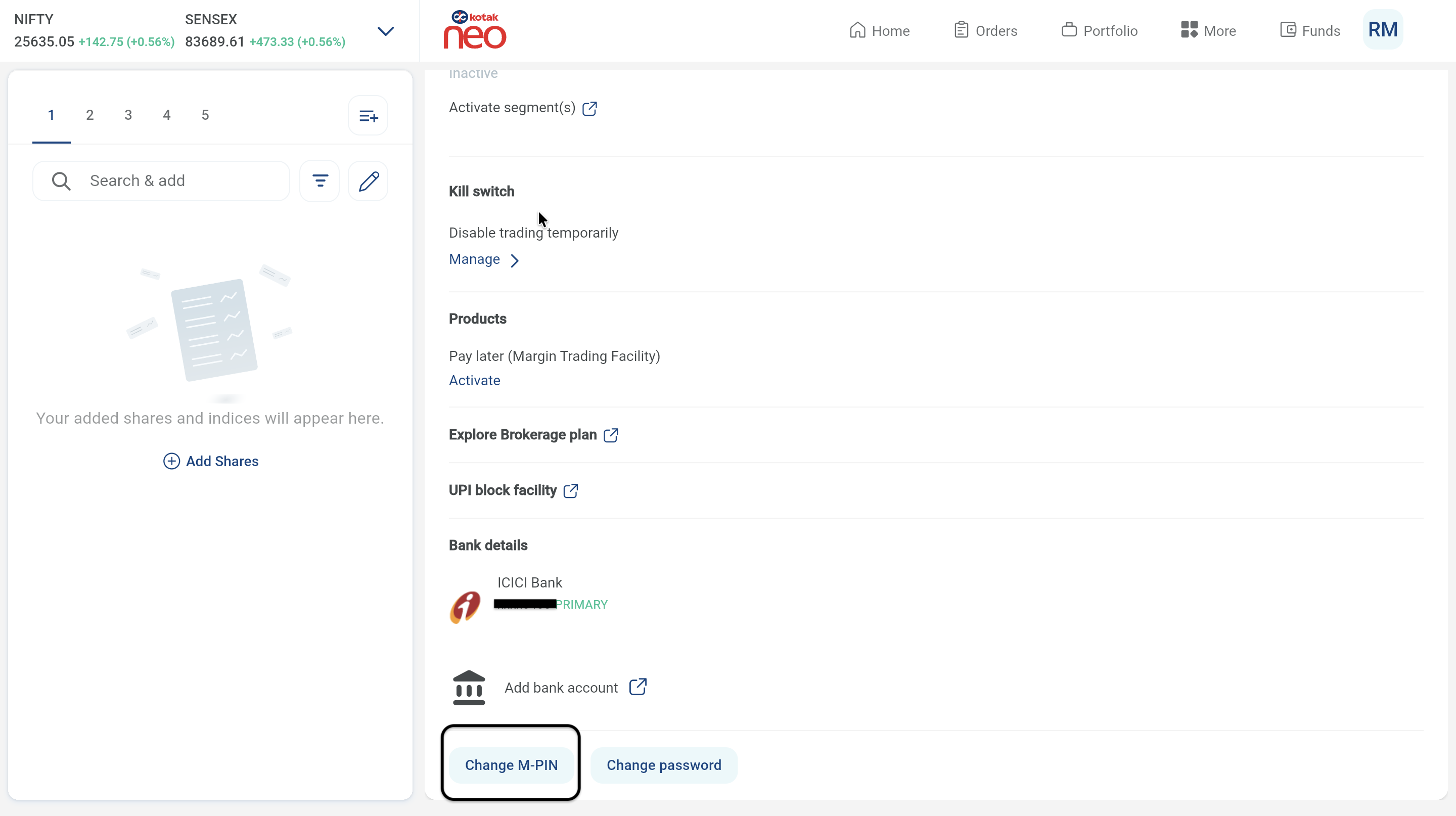The image size is (1456, 816).
Task: Activate Pay later Margin Trading Facility
Action: (474, 380)
